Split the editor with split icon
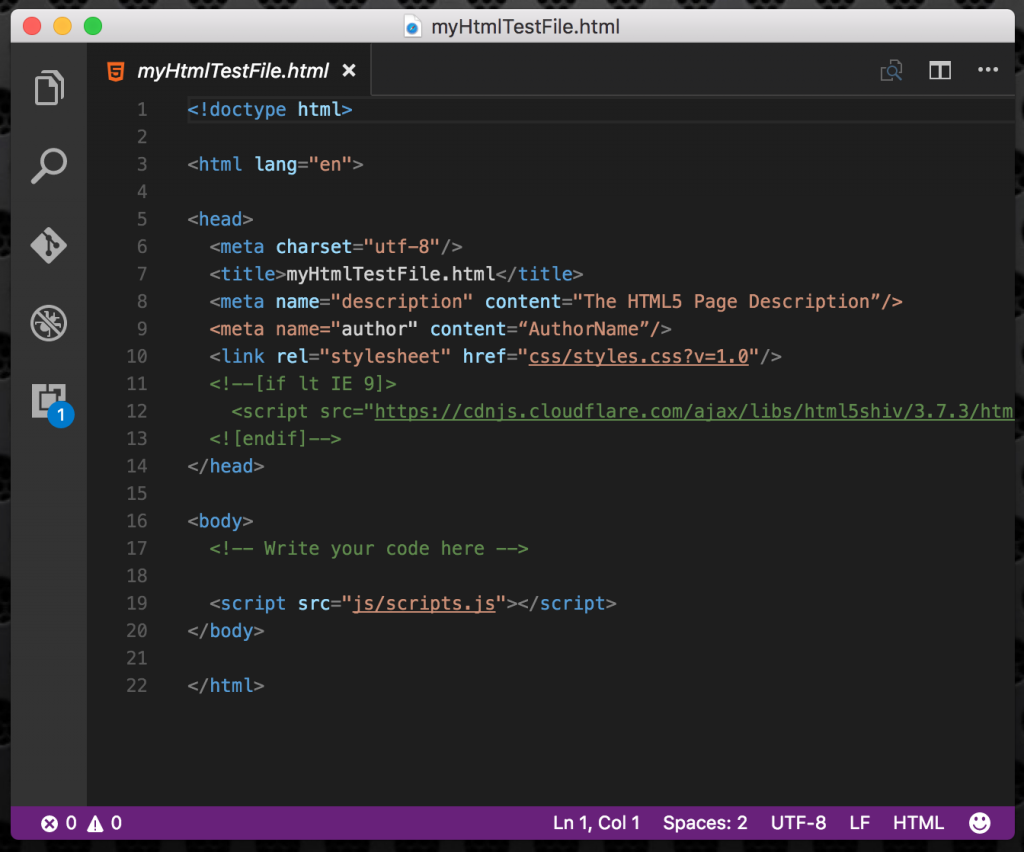The width and height of the screenshot is (1024, 852). pos(940,70)
